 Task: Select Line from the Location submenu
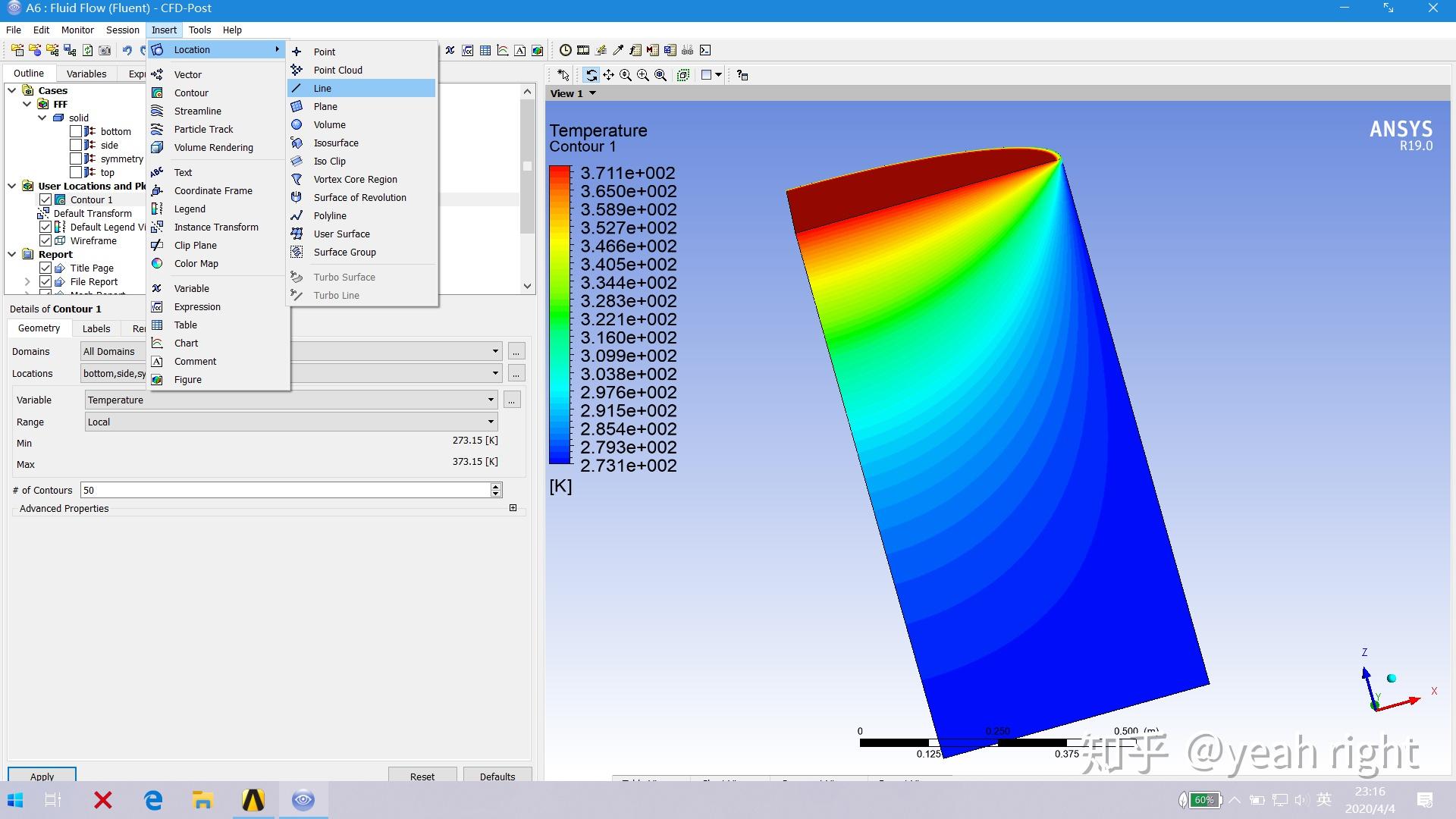pyautogui.click(x=322, y=88)
